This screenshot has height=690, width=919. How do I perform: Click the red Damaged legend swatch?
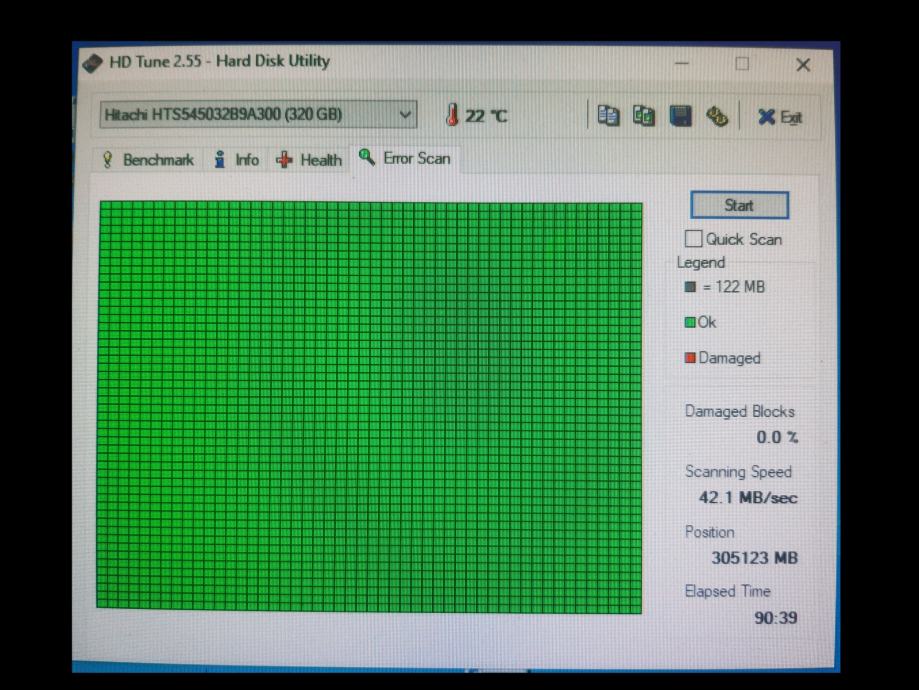[690, 358]
